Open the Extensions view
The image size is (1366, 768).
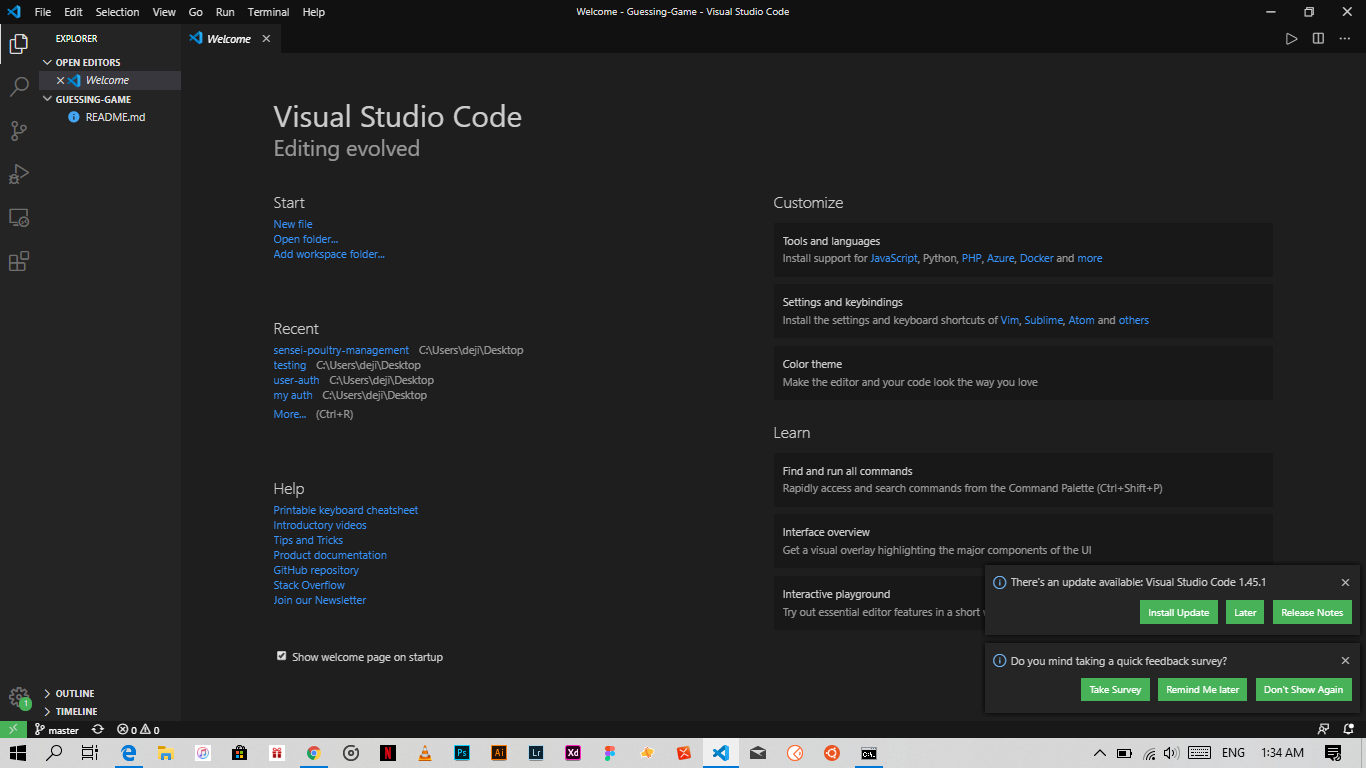pos(18,262)
